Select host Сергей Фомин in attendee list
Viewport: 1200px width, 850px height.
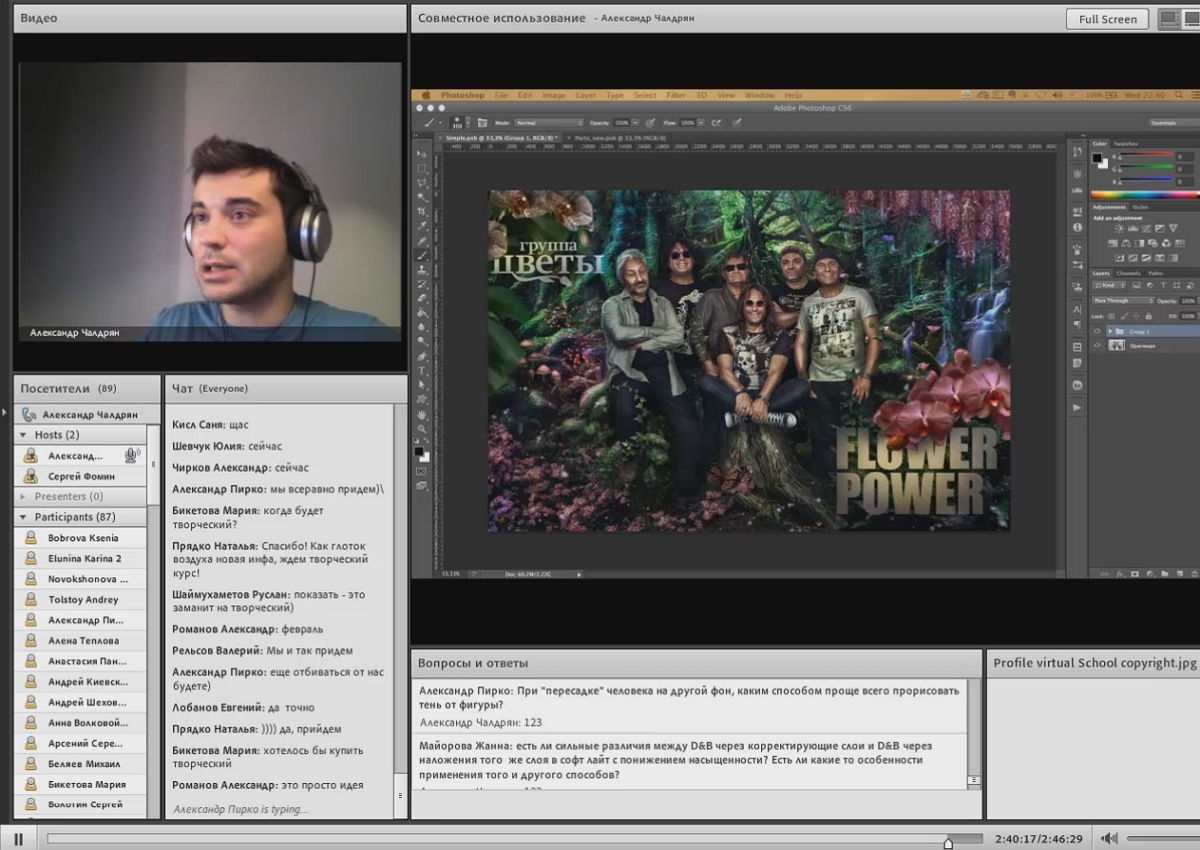coord(81,476)
